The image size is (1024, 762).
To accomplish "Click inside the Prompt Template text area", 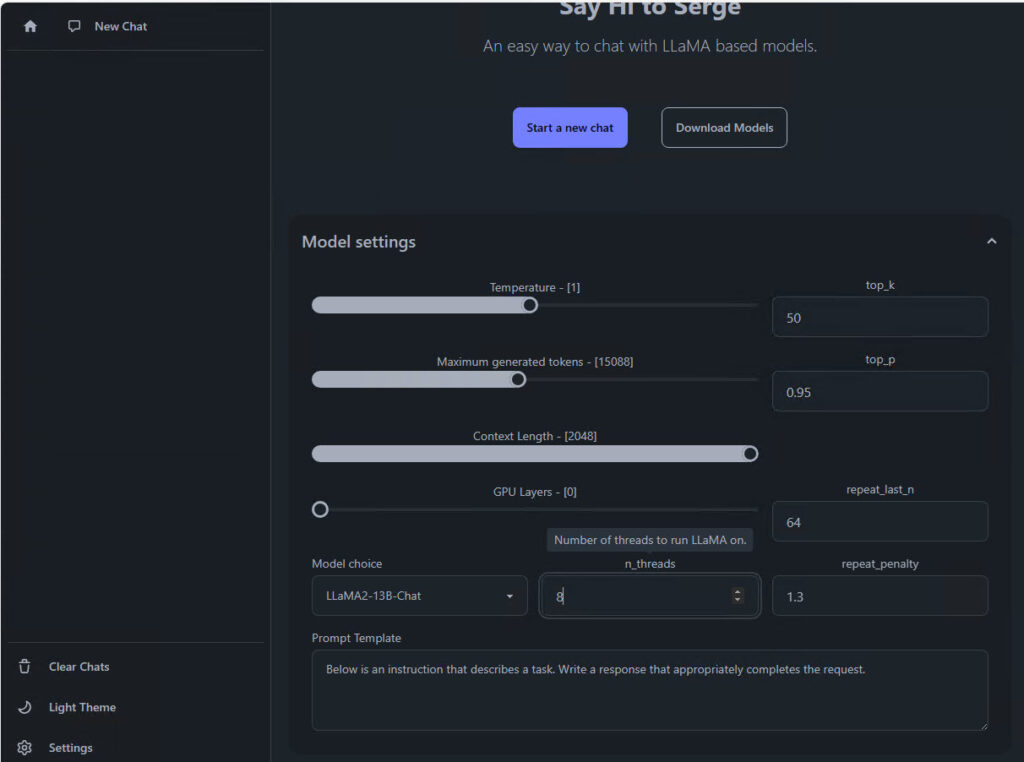I will 649,690.
